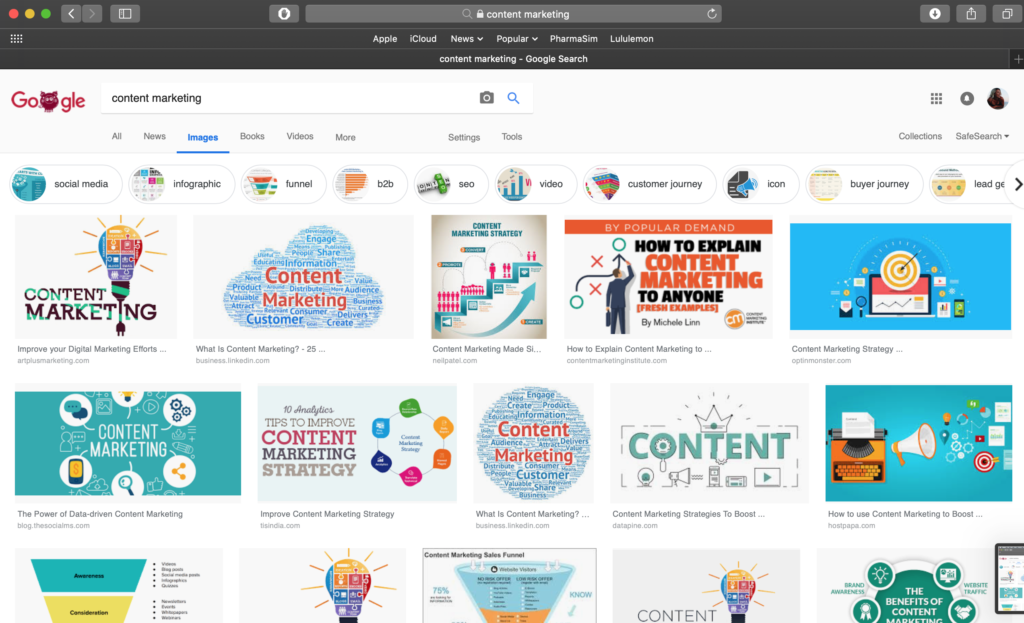This screenshot has width=1024, height=623.
Task: Open the Google apps grid
Action: (936, 99)
